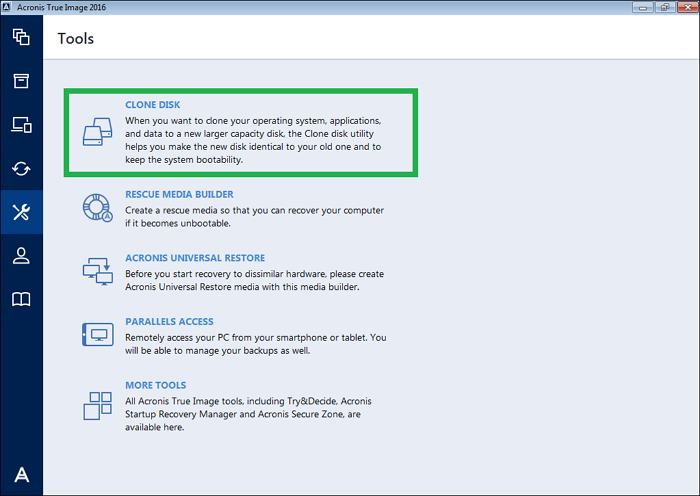Select the PARALLELS ACCESS heading link
The image size is (700, 496).
[x=169, y=322]
